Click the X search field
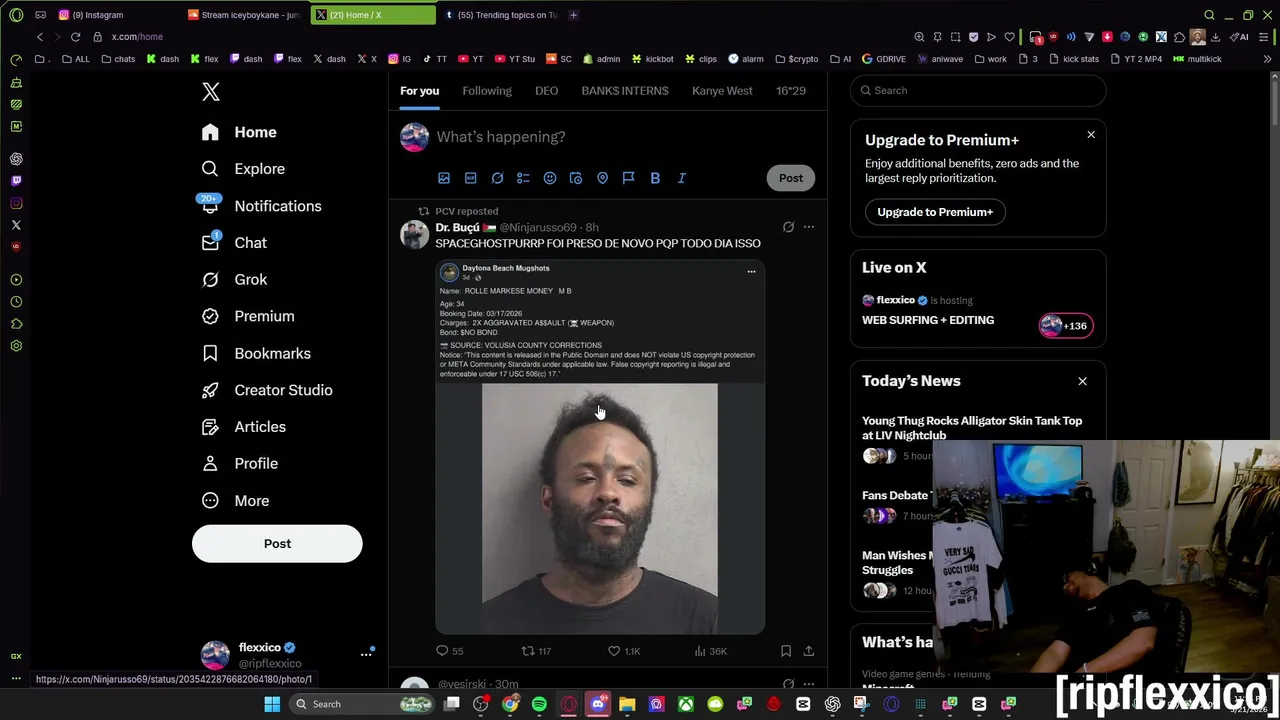 (x=978, y=90)
